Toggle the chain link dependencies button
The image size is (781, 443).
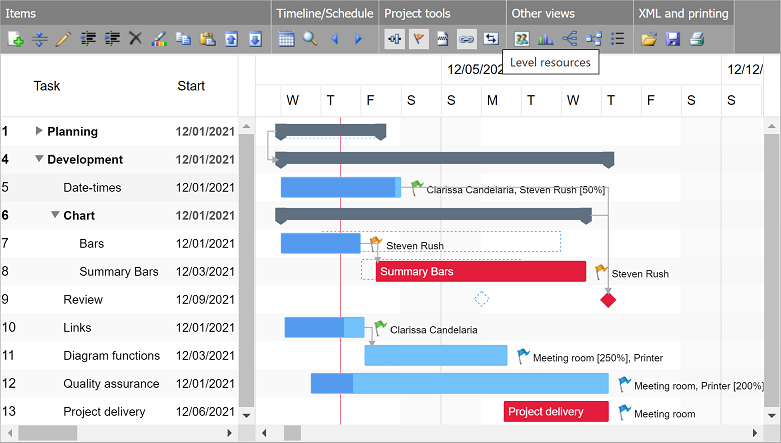[466, 39]
